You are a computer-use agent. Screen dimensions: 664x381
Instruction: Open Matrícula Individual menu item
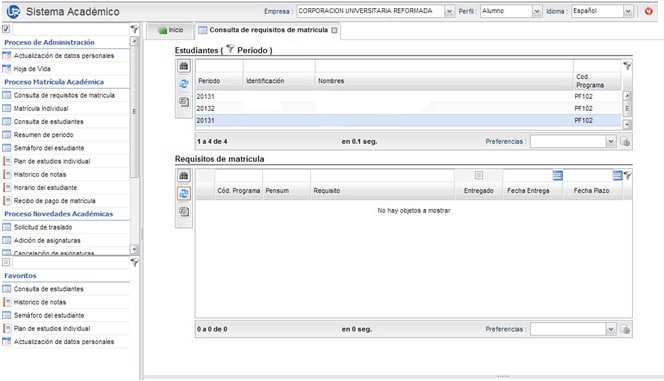[x=41, y=109]
